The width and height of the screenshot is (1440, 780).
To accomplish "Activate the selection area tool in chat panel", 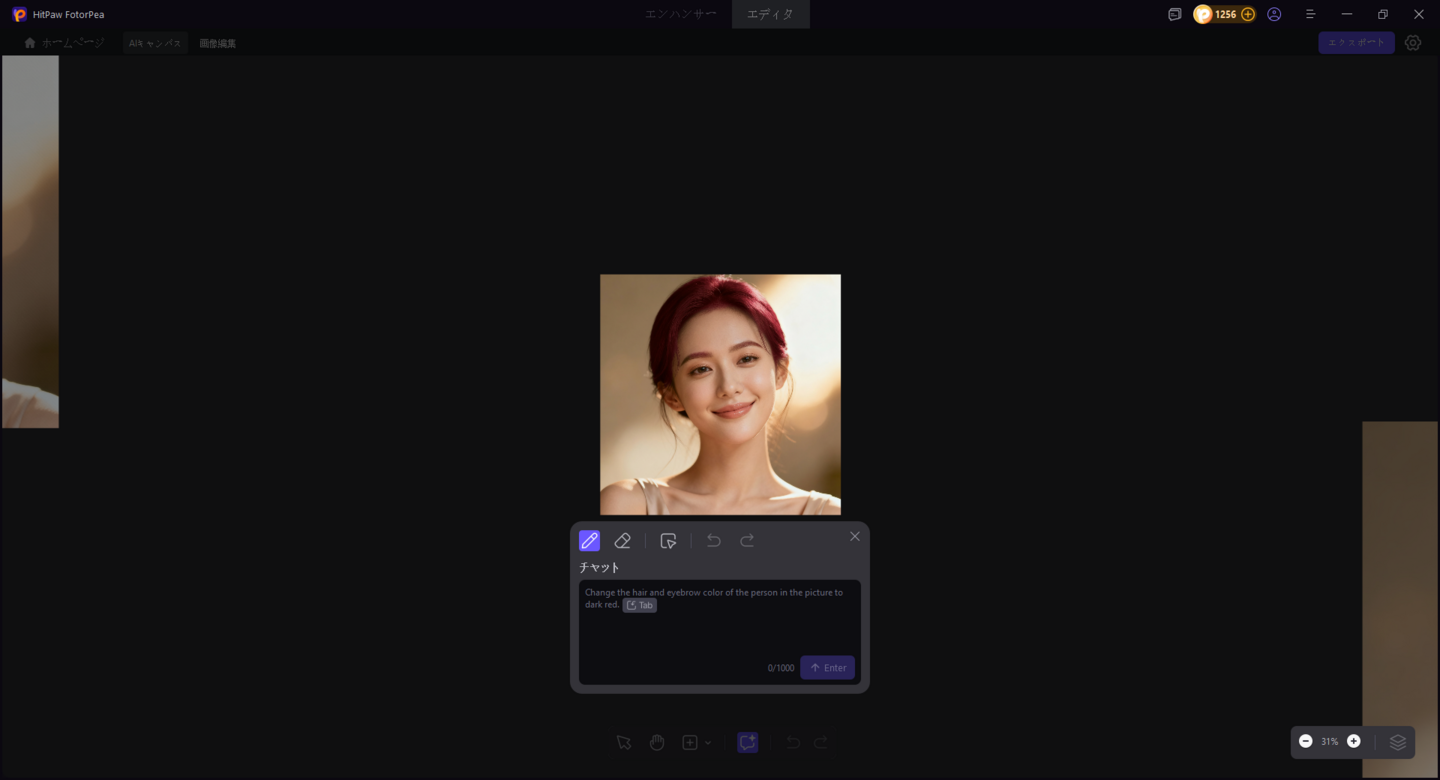I will tap(668, 541).
